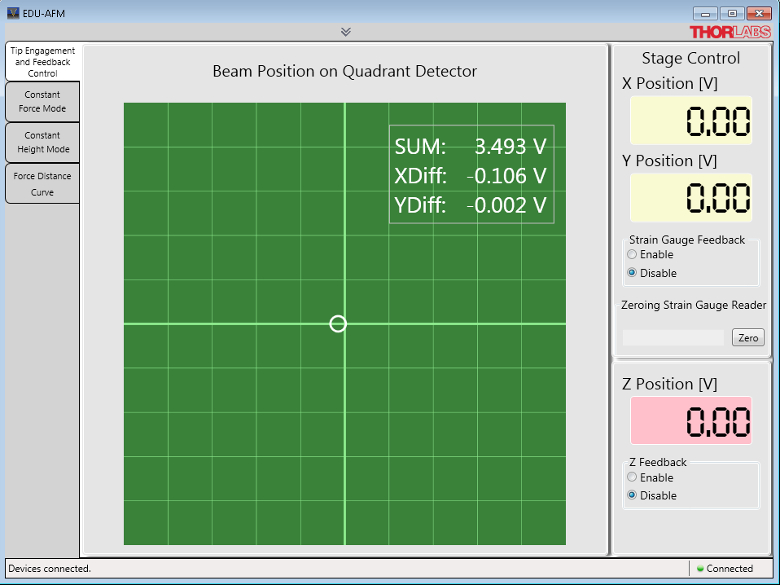Click the X Position voltage display
This screenshot has width=780, height=585.
[691, 120]
